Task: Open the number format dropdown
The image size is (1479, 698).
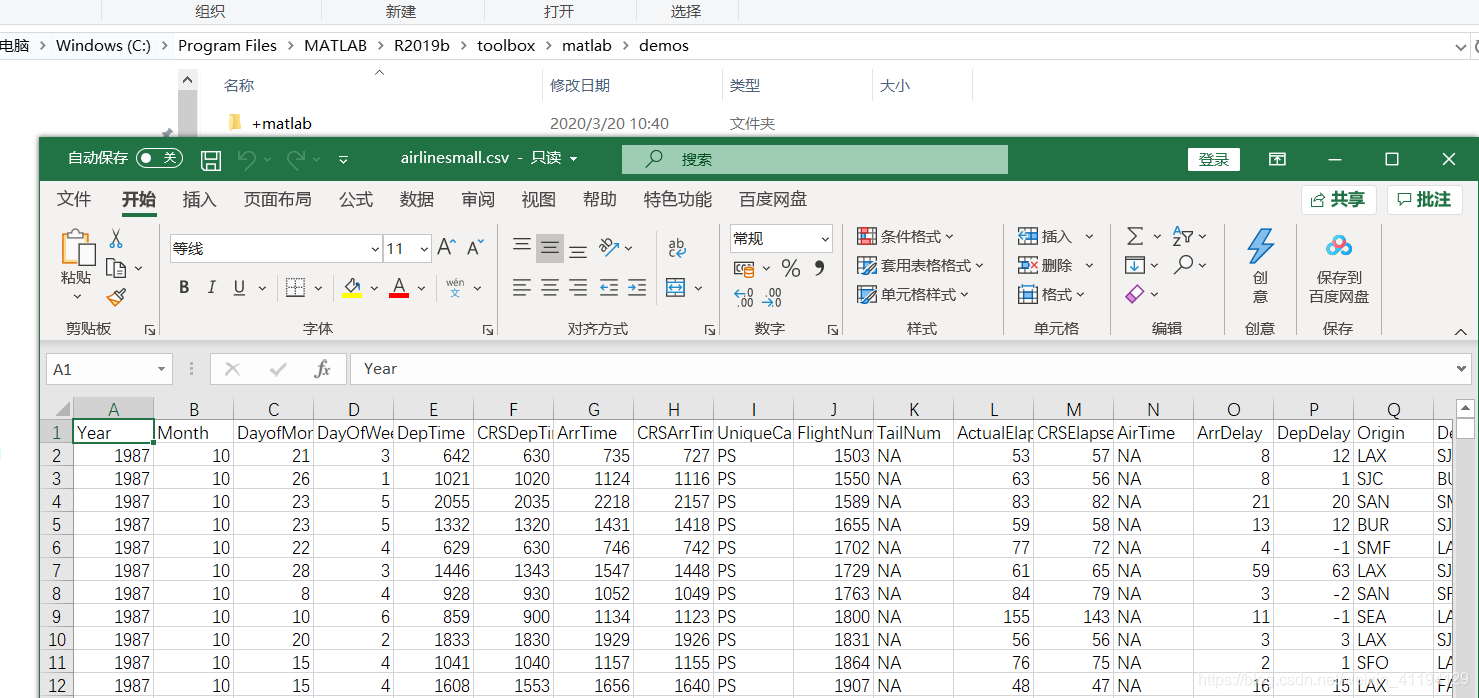Action: coord(825,238)
